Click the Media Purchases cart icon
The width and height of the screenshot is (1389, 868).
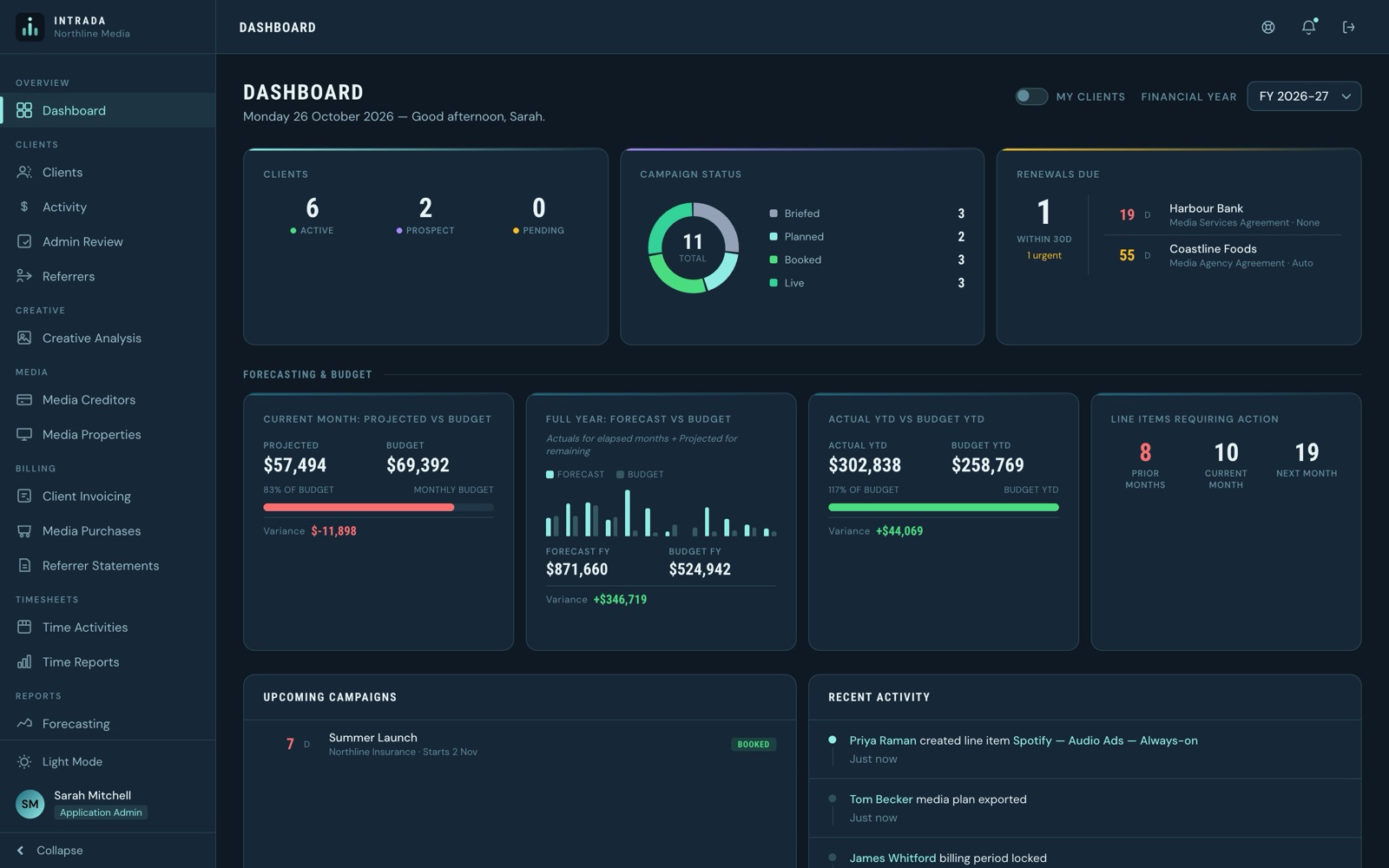coord(24,530)
